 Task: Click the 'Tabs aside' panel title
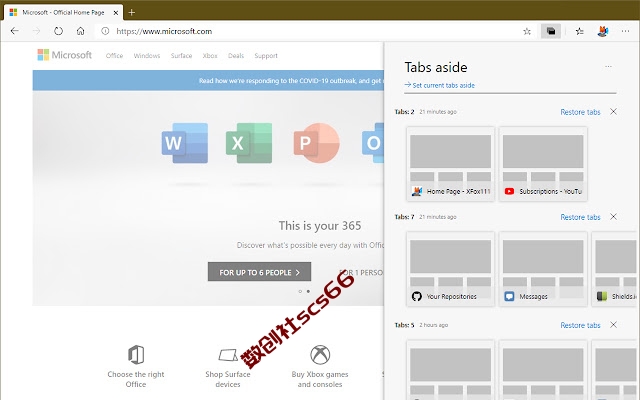pyautogui.click(x=436, y=67)
